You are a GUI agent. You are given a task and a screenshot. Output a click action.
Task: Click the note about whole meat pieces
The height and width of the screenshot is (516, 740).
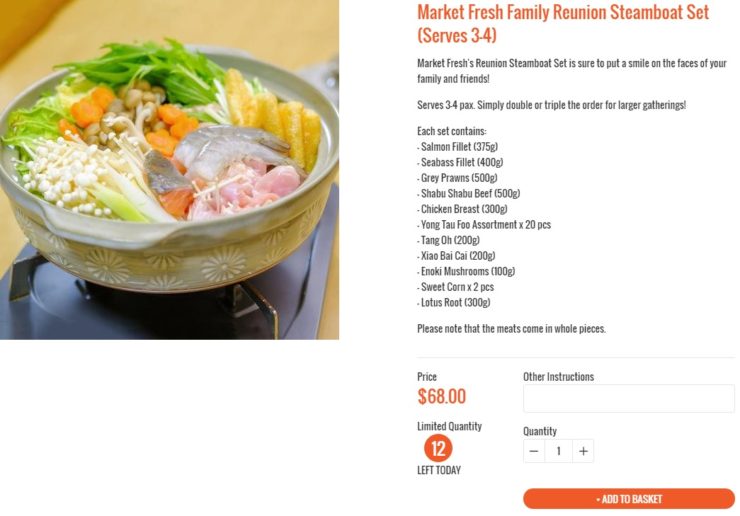(511, 329)
